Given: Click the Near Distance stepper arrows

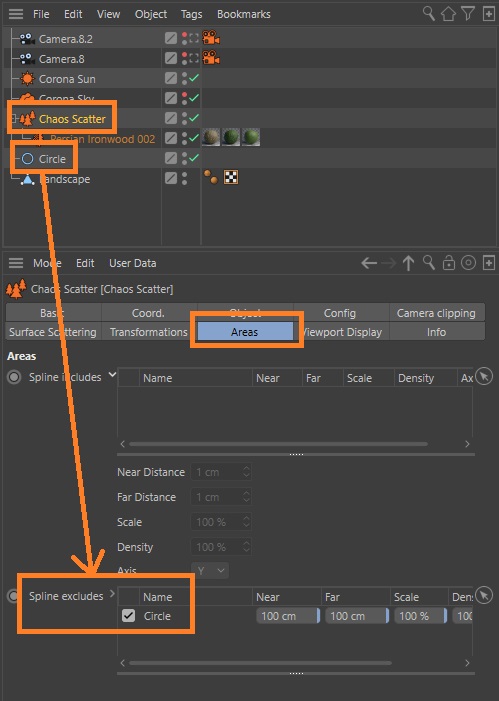Looking at the screenshot, I should click(246, 472).
